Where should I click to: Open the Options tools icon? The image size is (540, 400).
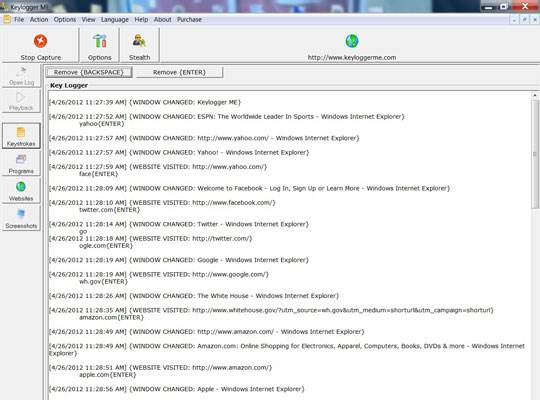100,41
